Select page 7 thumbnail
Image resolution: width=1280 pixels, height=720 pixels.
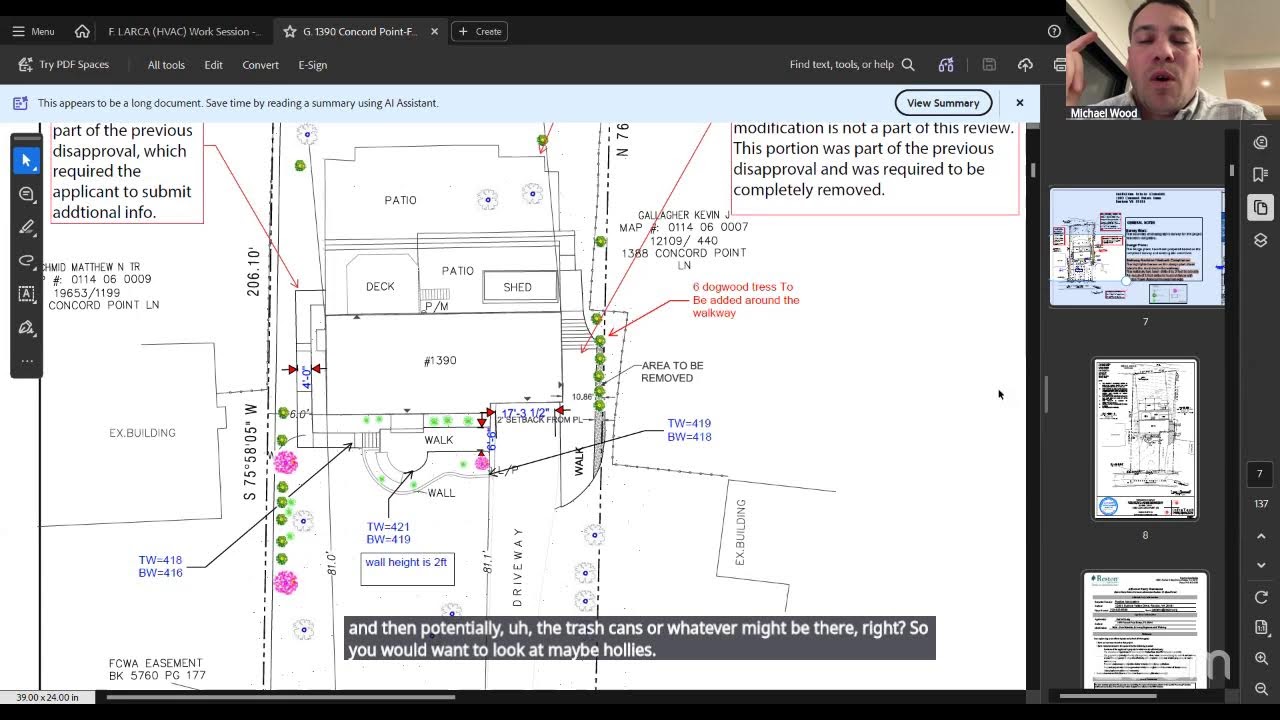click(x=1137, y=247)
